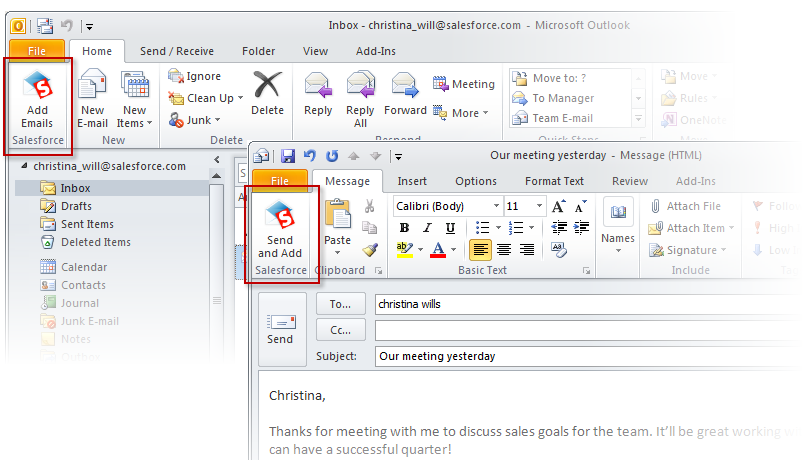The width and height of the screenshot is (810, 460).
Task: Apply bullets list formatting
Action: point(482,228)
